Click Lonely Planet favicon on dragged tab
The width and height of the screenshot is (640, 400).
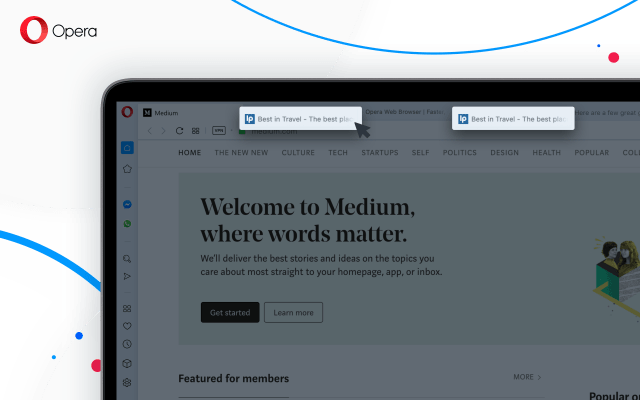(x=250, y=119)
